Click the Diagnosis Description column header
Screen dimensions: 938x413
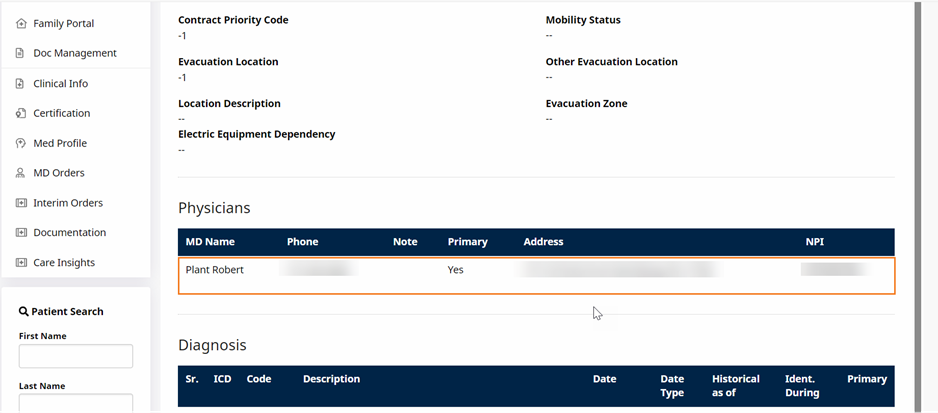(x=331, y=379)
